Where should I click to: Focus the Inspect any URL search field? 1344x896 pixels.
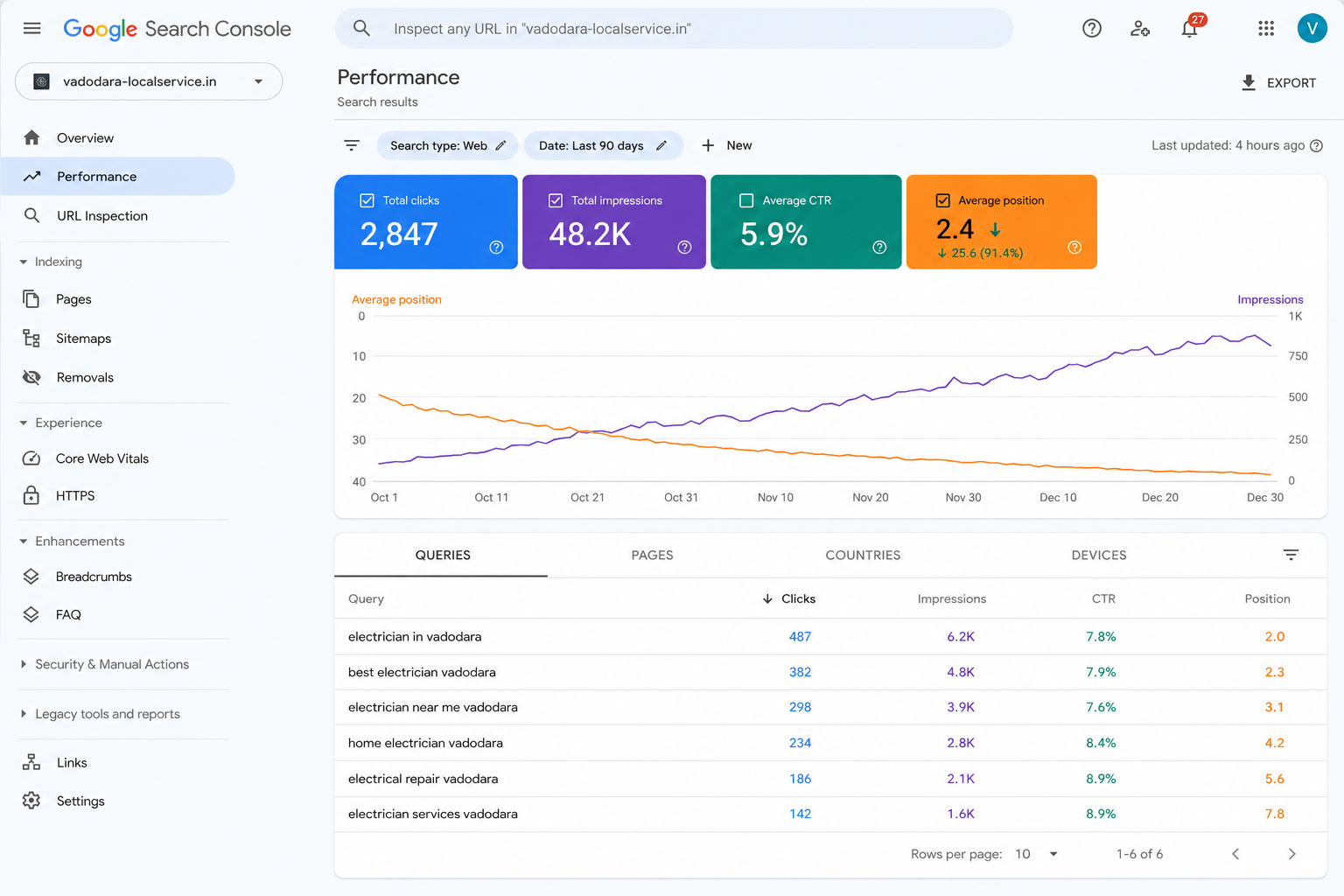674,29
